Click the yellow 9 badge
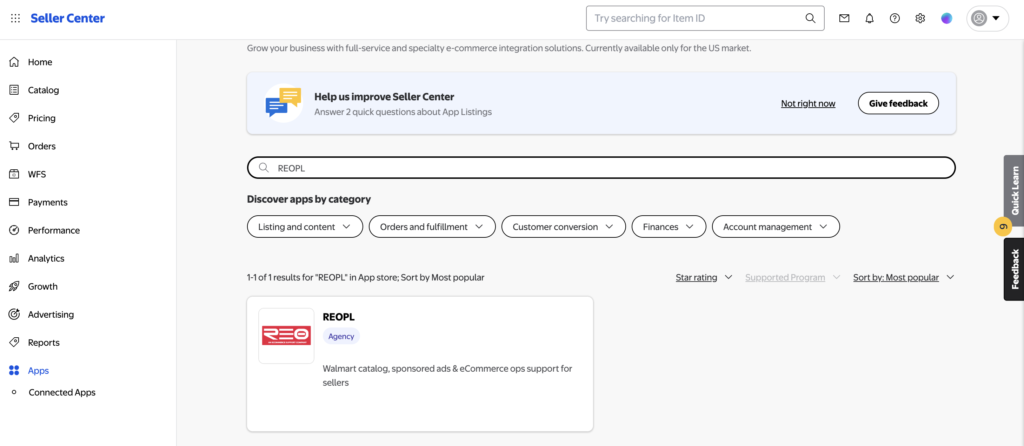 tap(1002, 227)
